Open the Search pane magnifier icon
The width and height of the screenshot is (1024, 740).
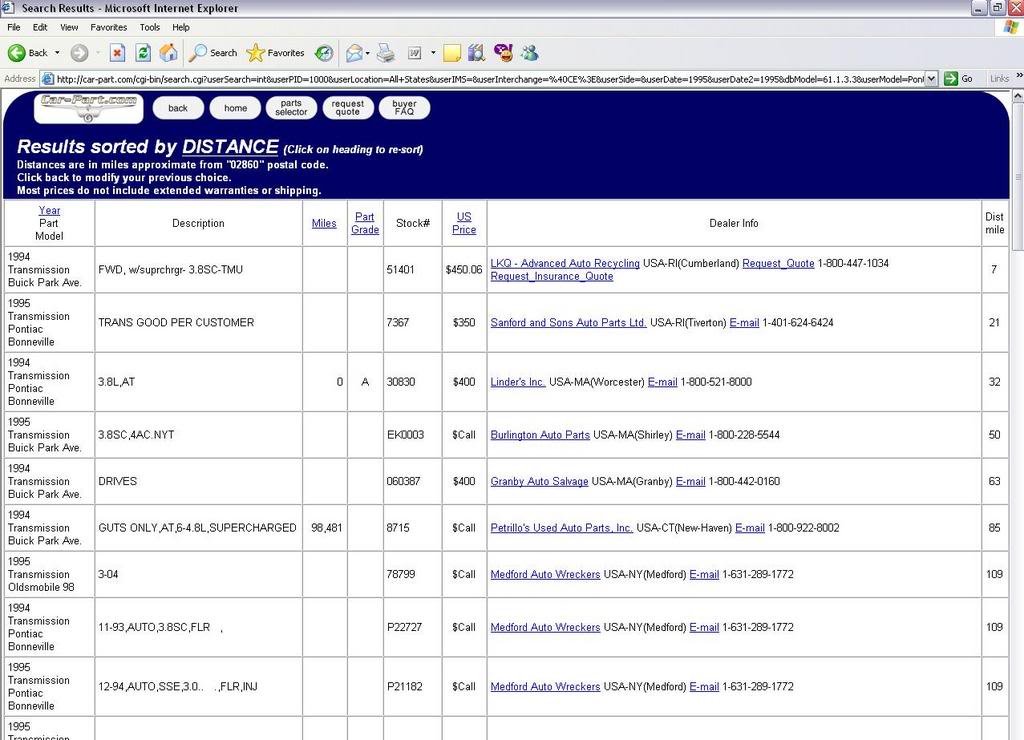pyautogui.click(x=213, y=53)
